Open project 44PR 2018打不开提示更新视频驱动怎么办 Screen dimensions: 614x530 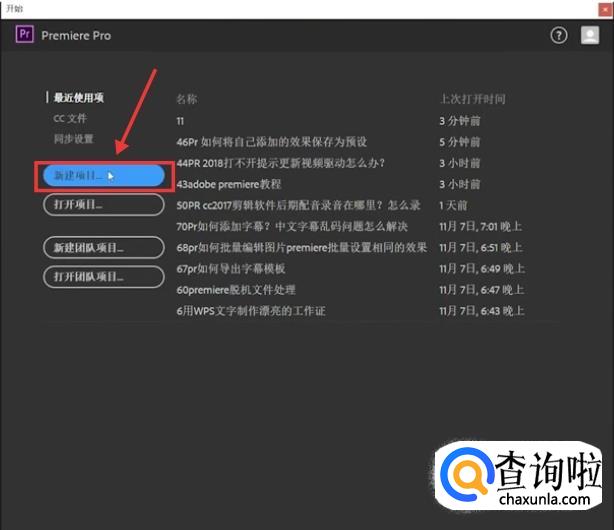280,163
